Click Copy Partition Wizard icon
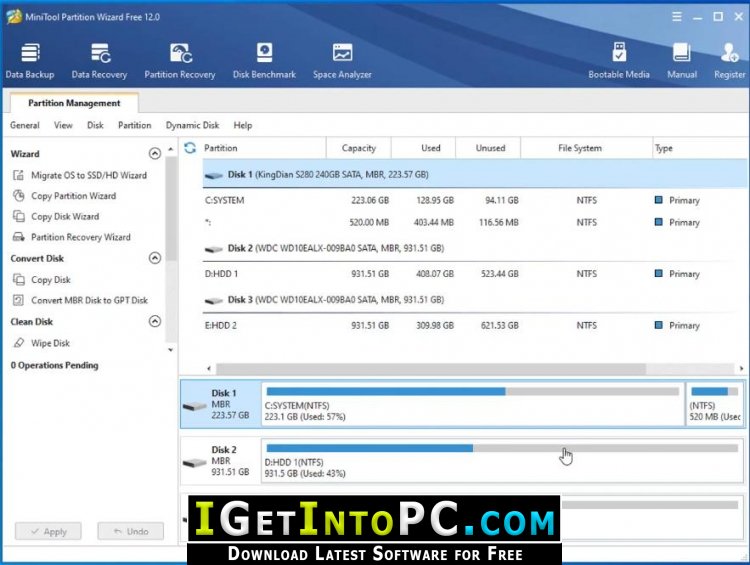This screenshot has height=565, width=750. point(18,196)
